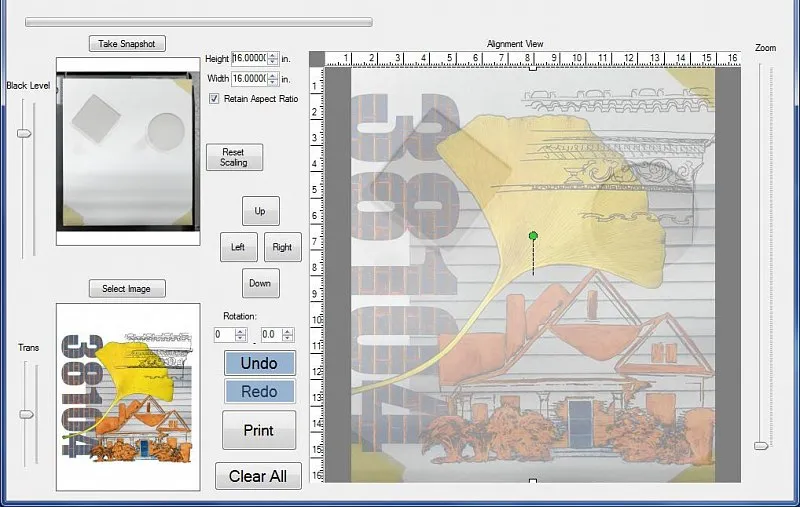Click the green rotation handle in Alignment View
Image resolution: width=800 pixels, height=507 pixels.
coord(533,236)
